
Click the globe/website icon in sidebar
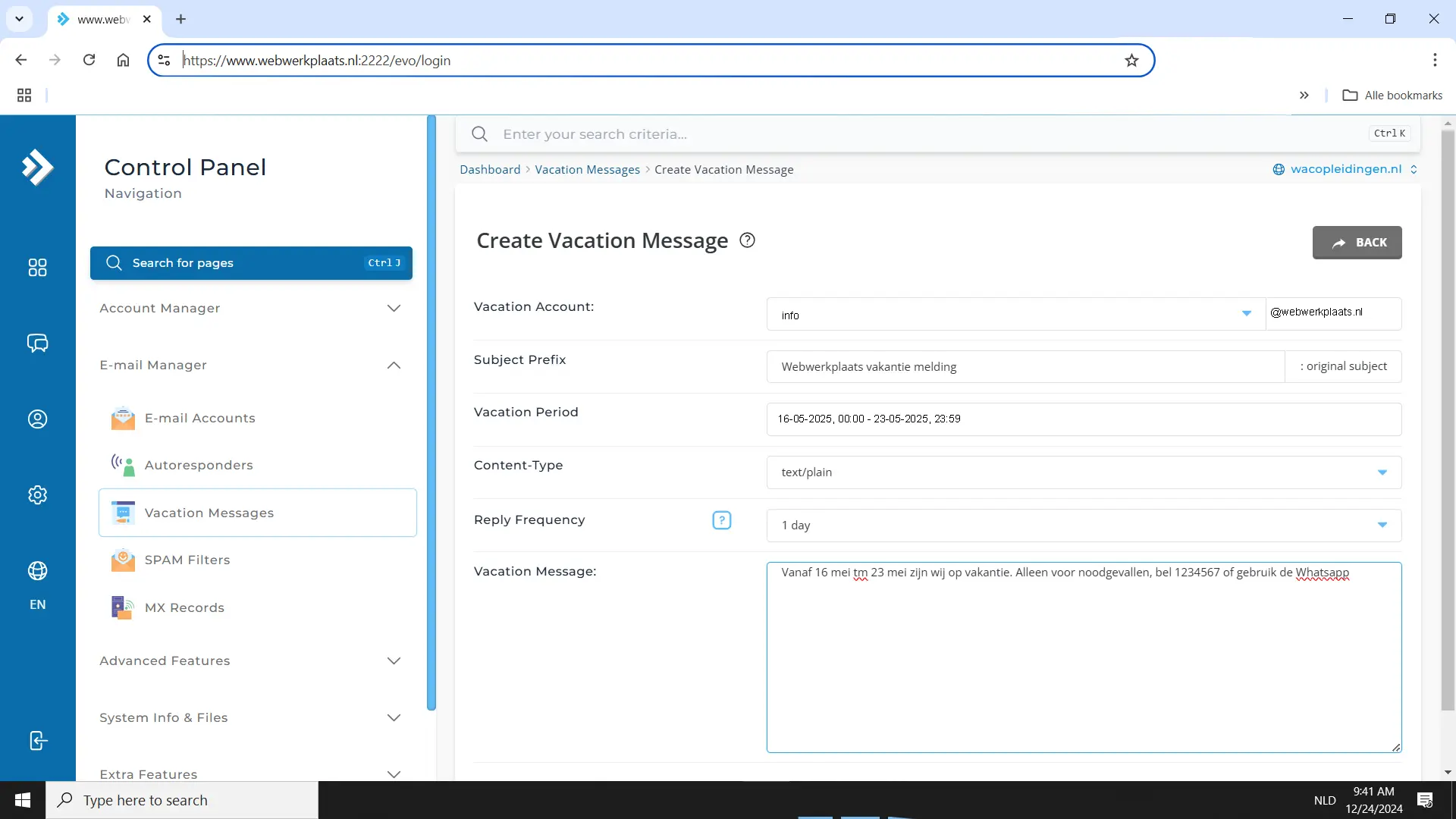point(37,572)
